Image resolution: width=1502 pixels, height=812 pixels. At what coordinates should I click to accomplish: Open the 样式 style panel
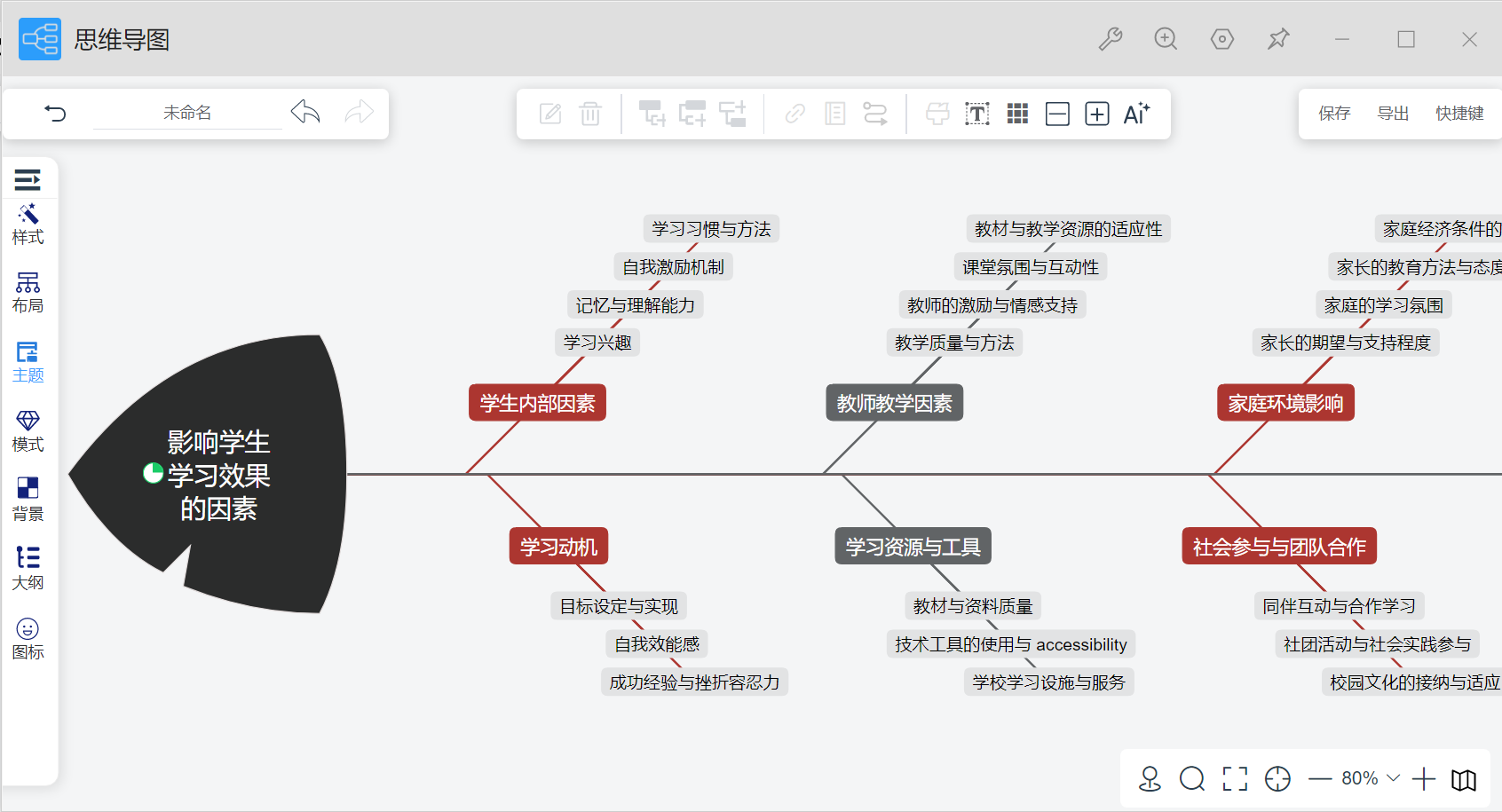(28, 225)
